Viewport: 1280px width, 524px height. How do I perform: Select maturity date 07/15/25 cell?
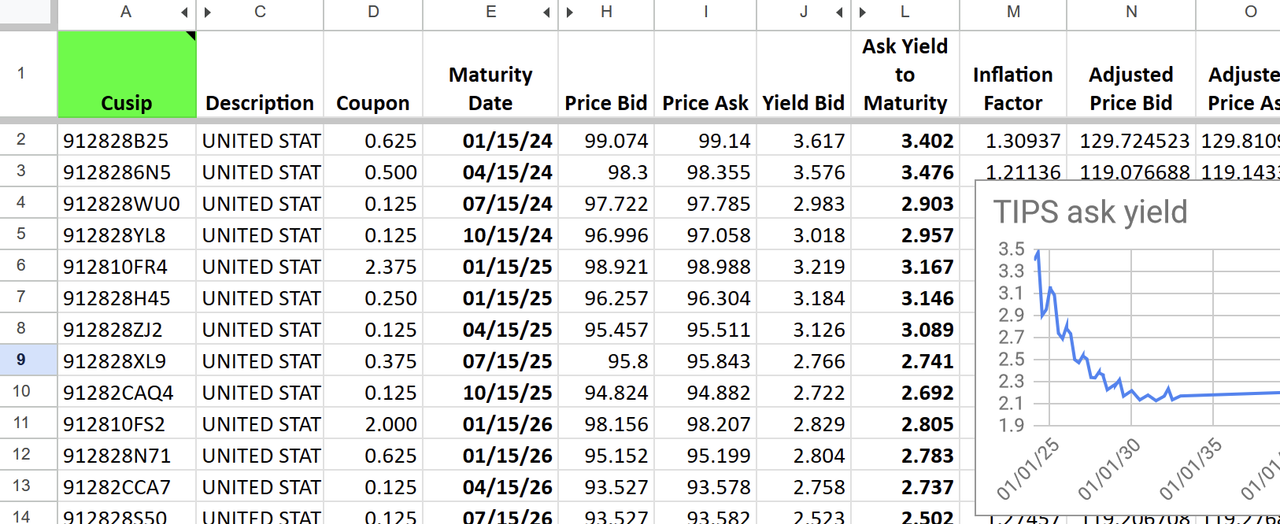point(490,361)
